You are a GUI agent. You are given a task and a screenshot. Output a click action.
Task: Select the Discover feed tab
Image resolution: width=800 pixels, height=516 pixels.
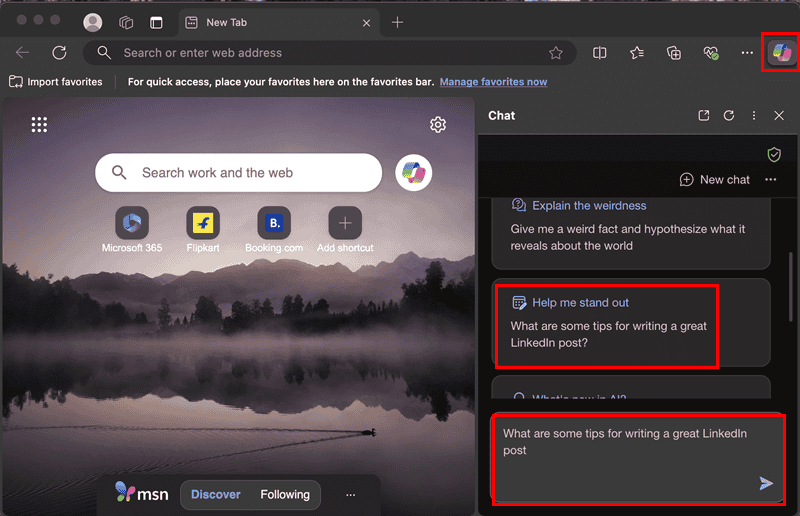pyautogui.click(x=216, y=494)
